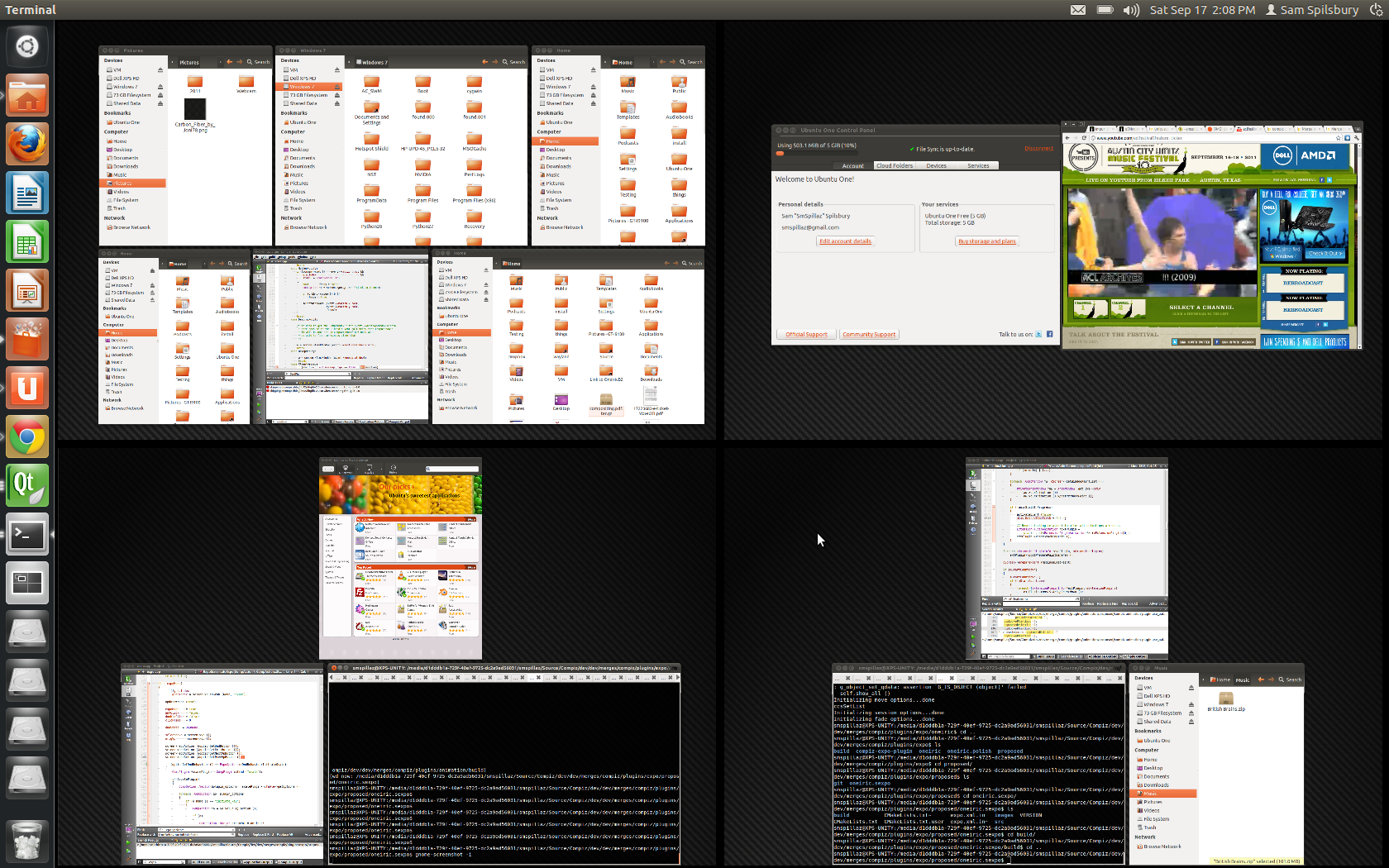Open Documents and Settings folder in Windows 7 window
1389x868 pixels.
click(371, 112)
